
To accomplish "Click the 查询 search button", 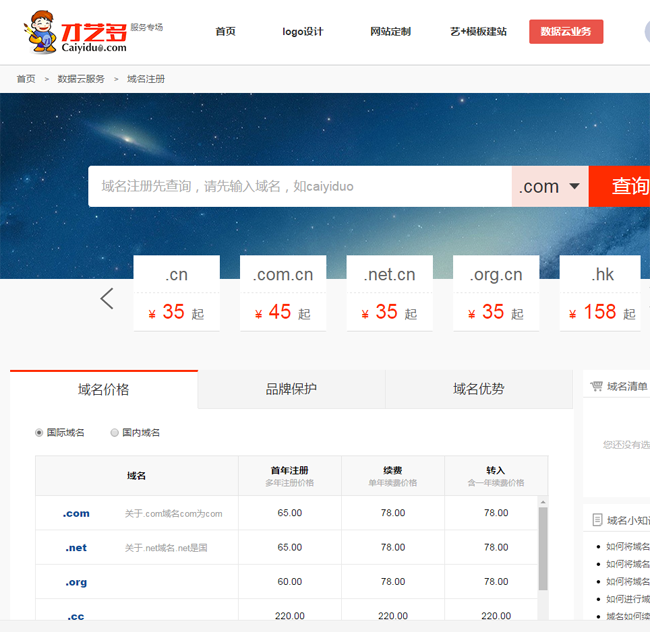I will pyautogui.click(x=625, y=187).
